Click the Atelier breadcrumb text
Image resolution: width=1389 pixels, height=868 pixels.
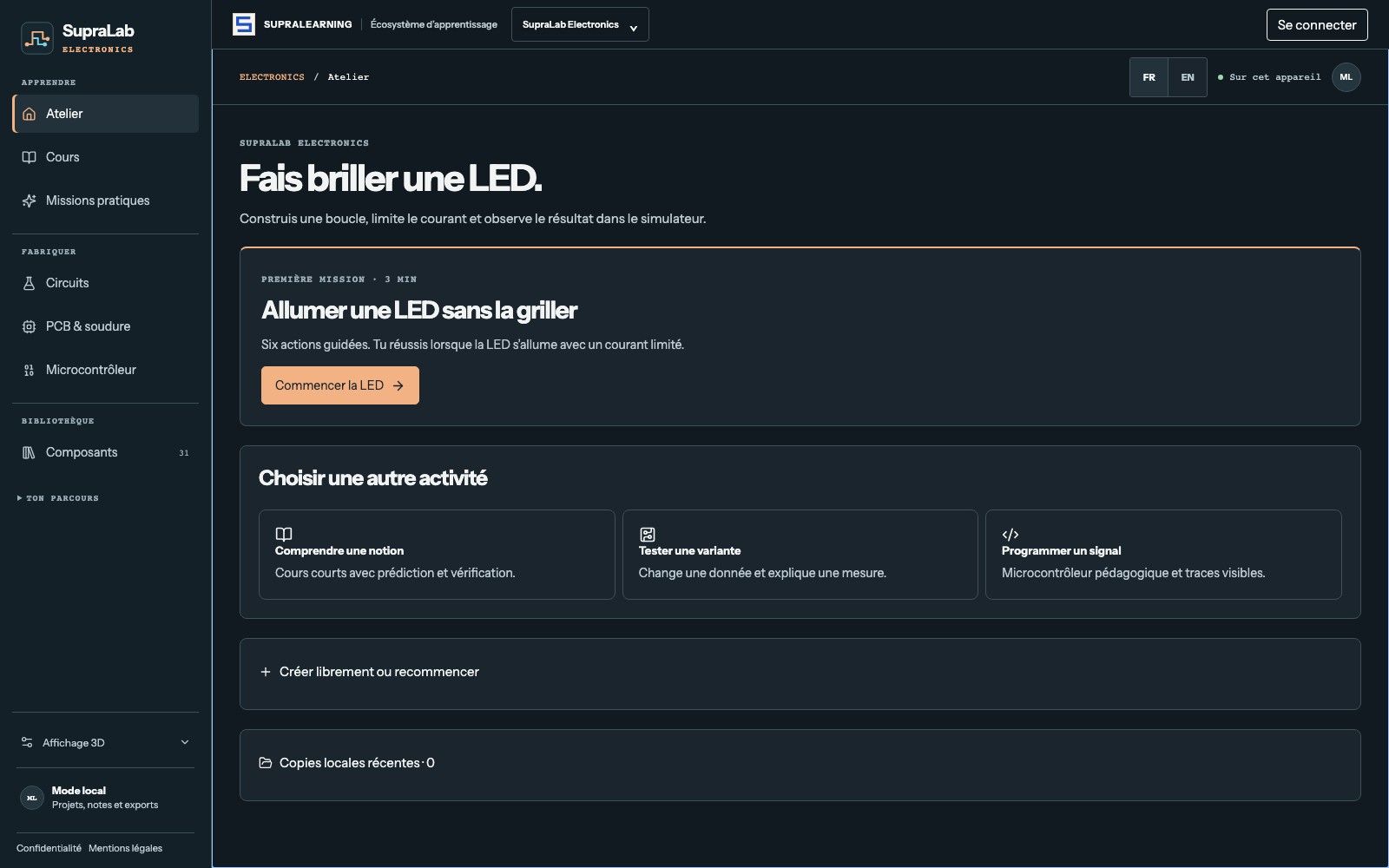click(x=348, y=77)
